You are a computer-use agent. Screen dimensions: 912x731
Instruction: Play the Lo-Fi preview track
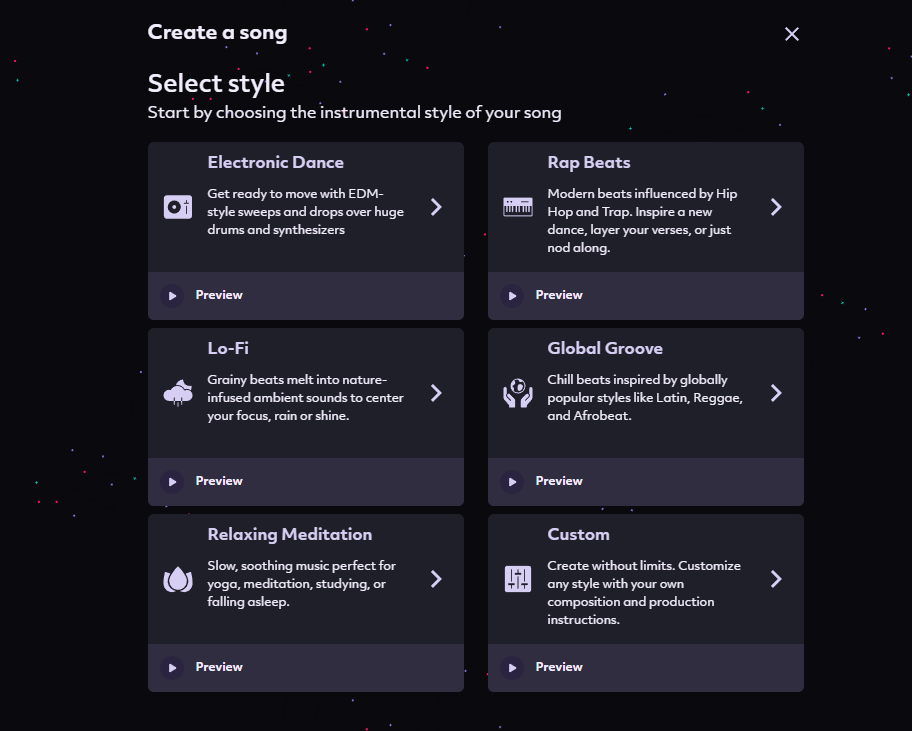coord(172,482)
